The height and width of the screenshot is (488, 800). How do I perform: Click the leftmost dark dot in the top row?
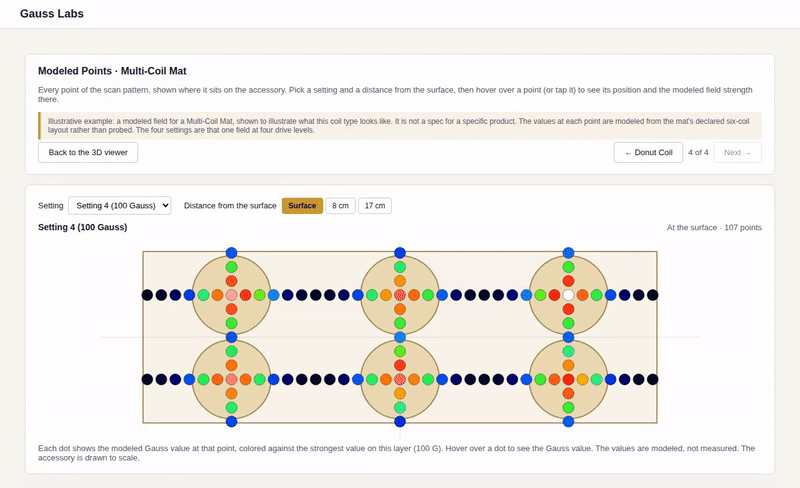[x=147, y=295]
